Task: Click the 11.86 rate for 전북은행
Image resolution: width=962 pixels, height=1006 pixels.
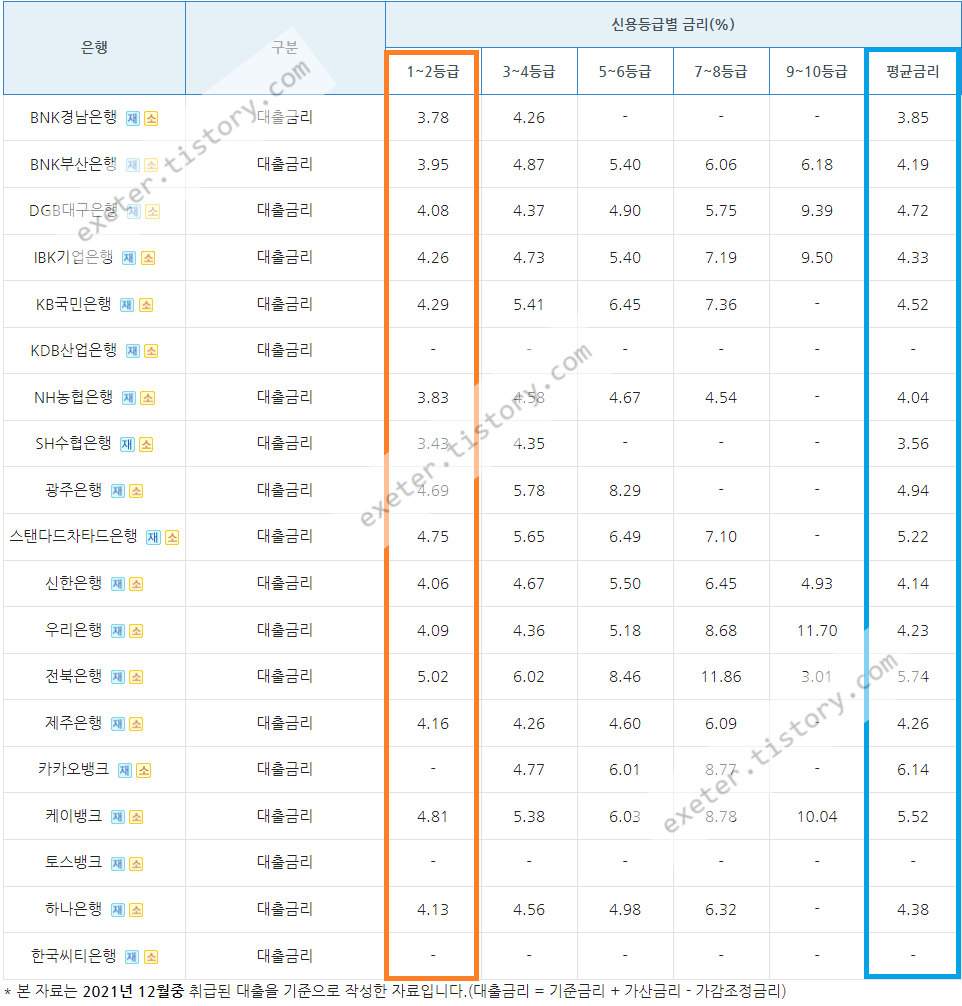Action: click(x=721, y=677)
